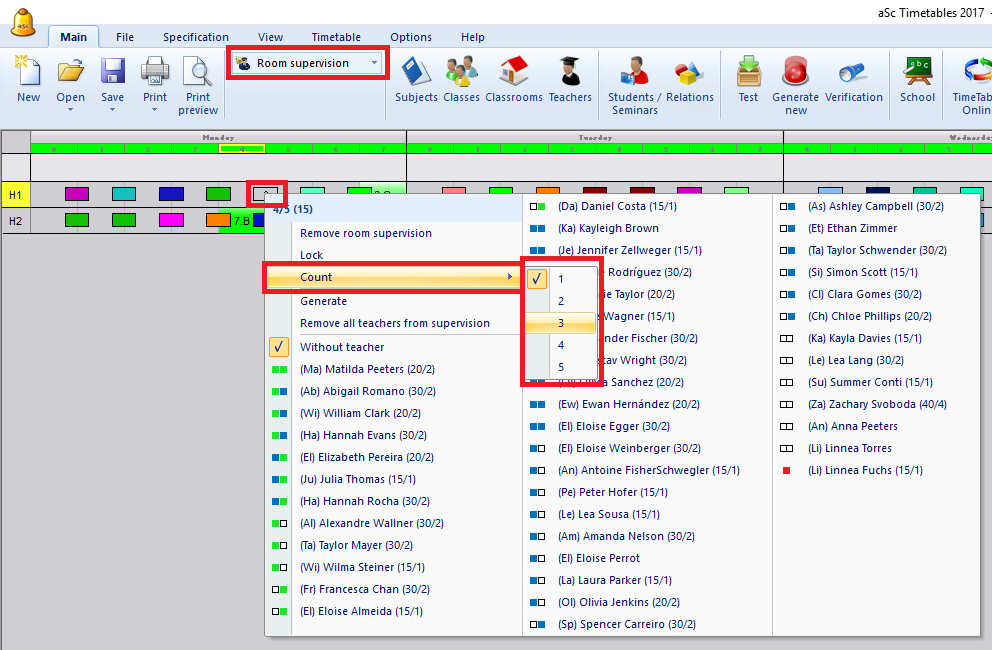The width and height of the screenshot is (992, 650).
Task: Choose count 5 in submenu
Action: pyautogui.click(x=561, y=367)
